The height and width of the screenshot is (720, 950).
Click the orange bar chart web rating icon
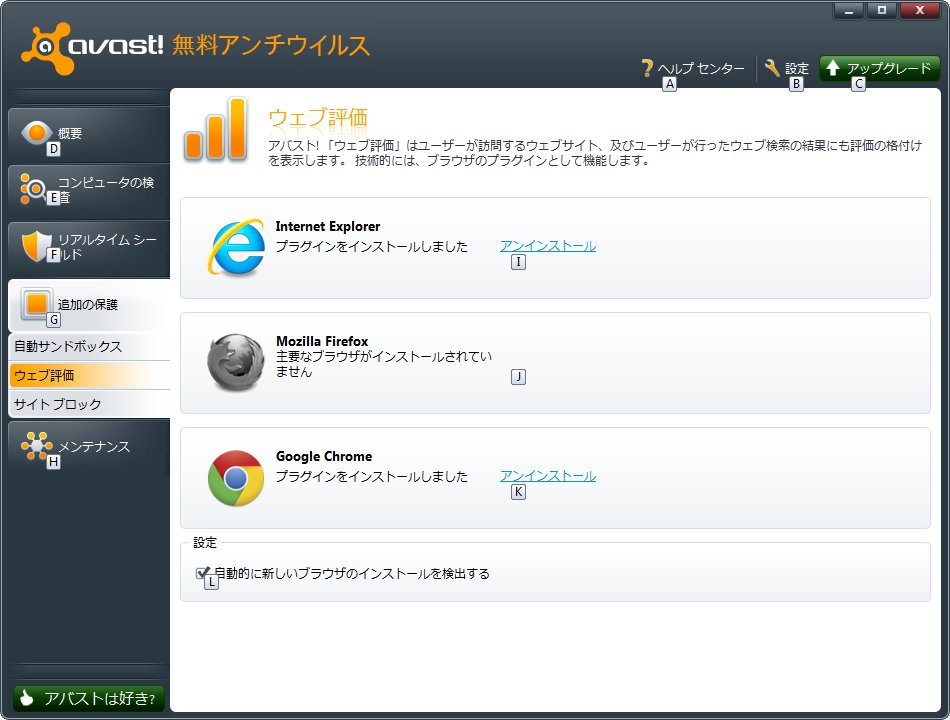pos(216,129)
